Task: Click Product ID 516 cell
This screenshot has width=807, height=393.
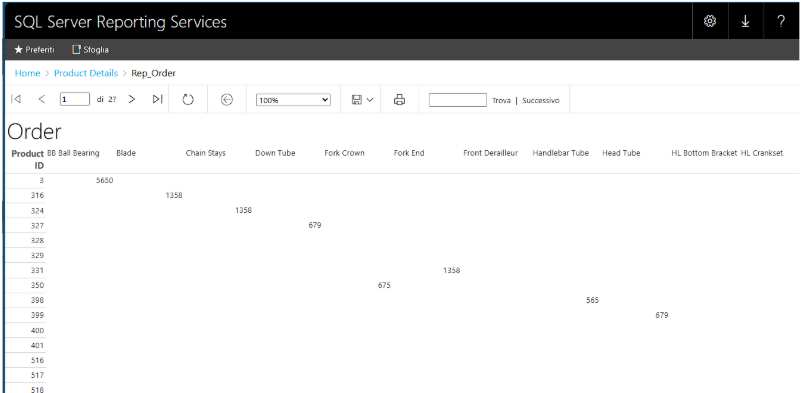Action: 38,360
